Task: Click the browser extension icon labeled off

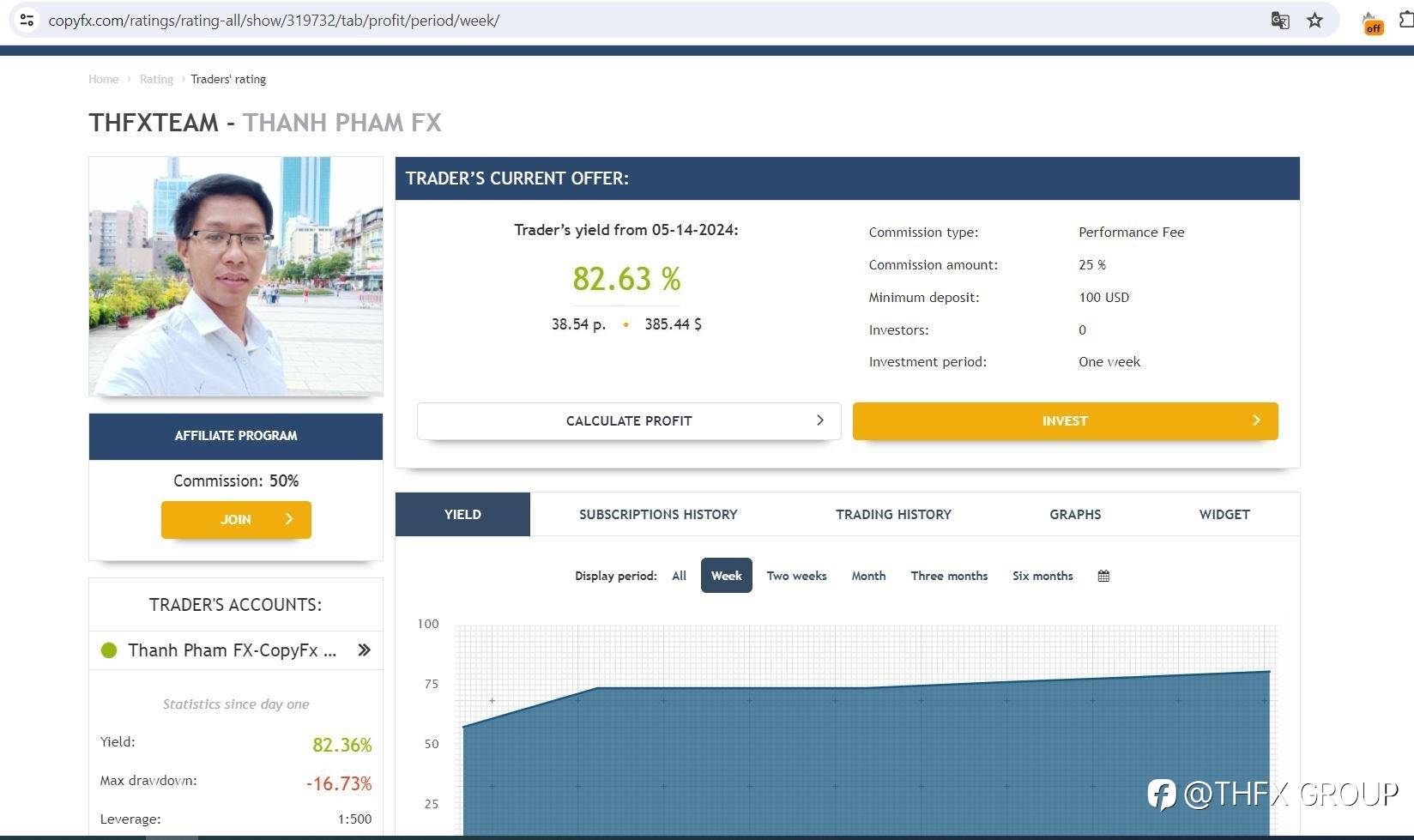Action: [x=1372, y=23]
